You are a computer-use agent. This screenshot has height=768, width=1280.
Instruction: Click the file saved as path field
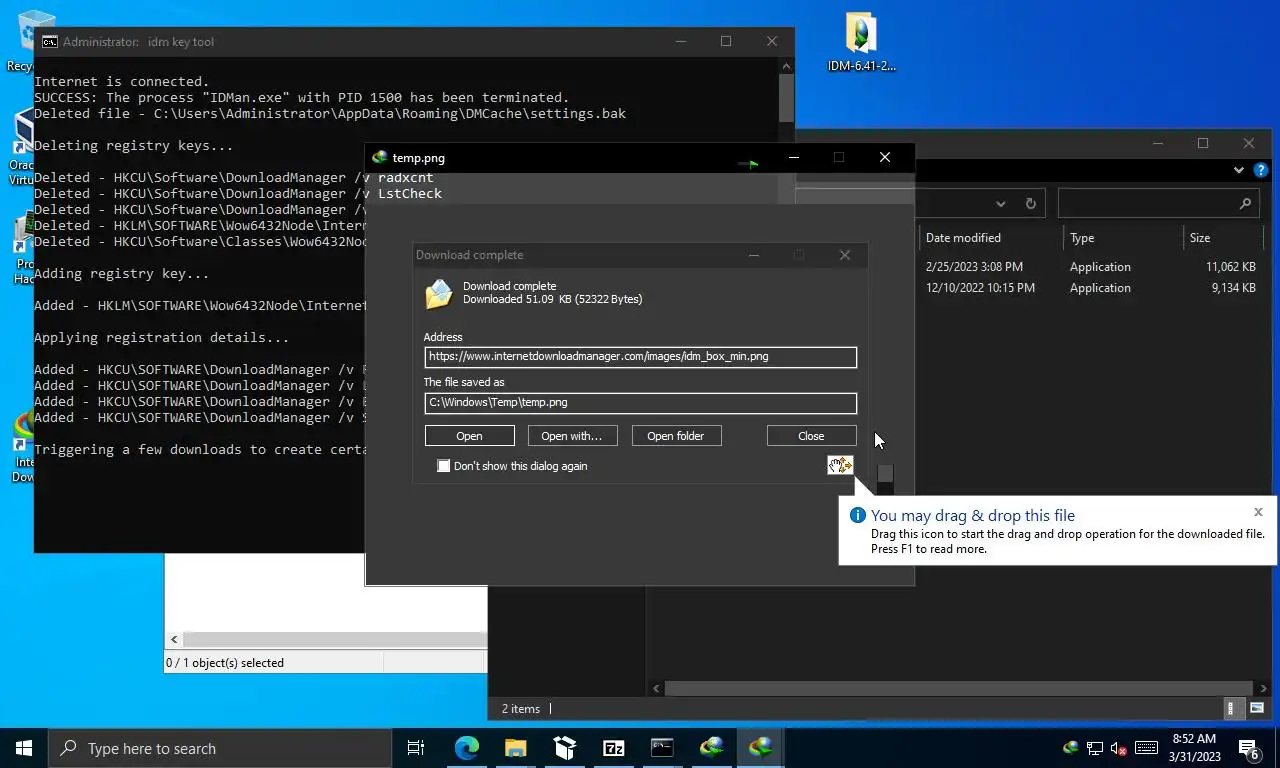click(x=640, y=403)
